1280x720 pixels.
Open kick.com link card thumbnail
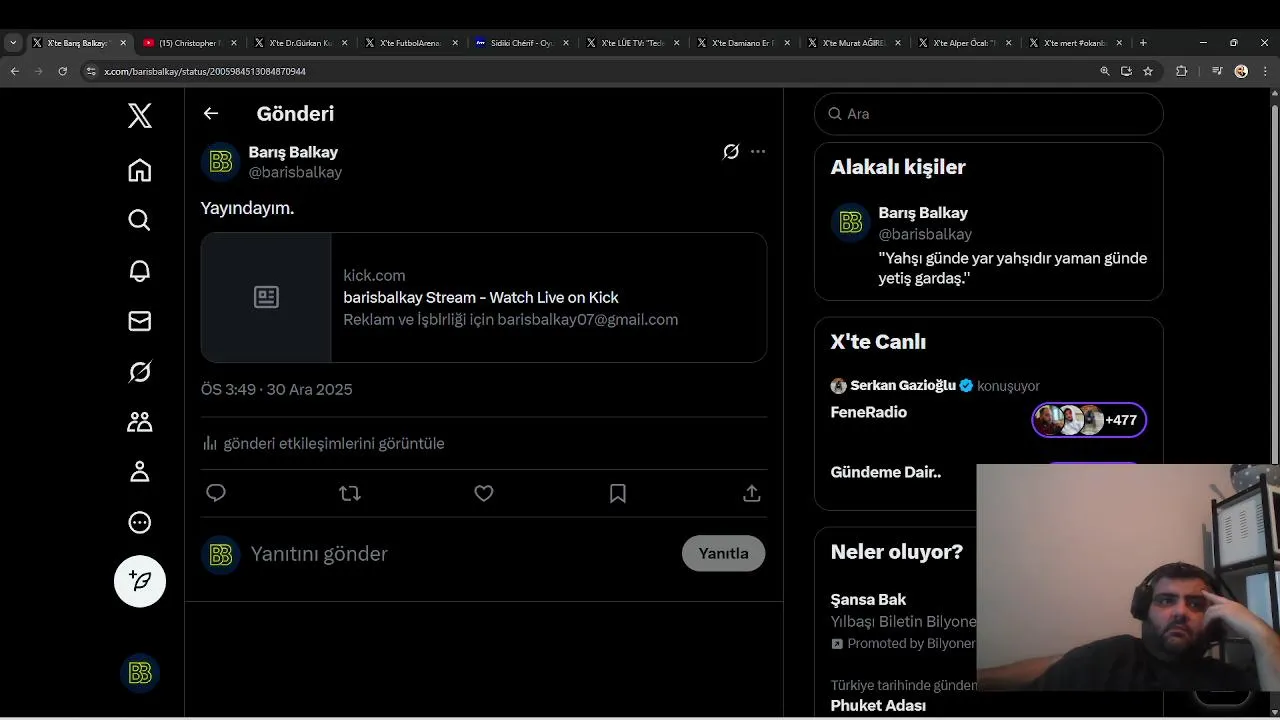266,297
